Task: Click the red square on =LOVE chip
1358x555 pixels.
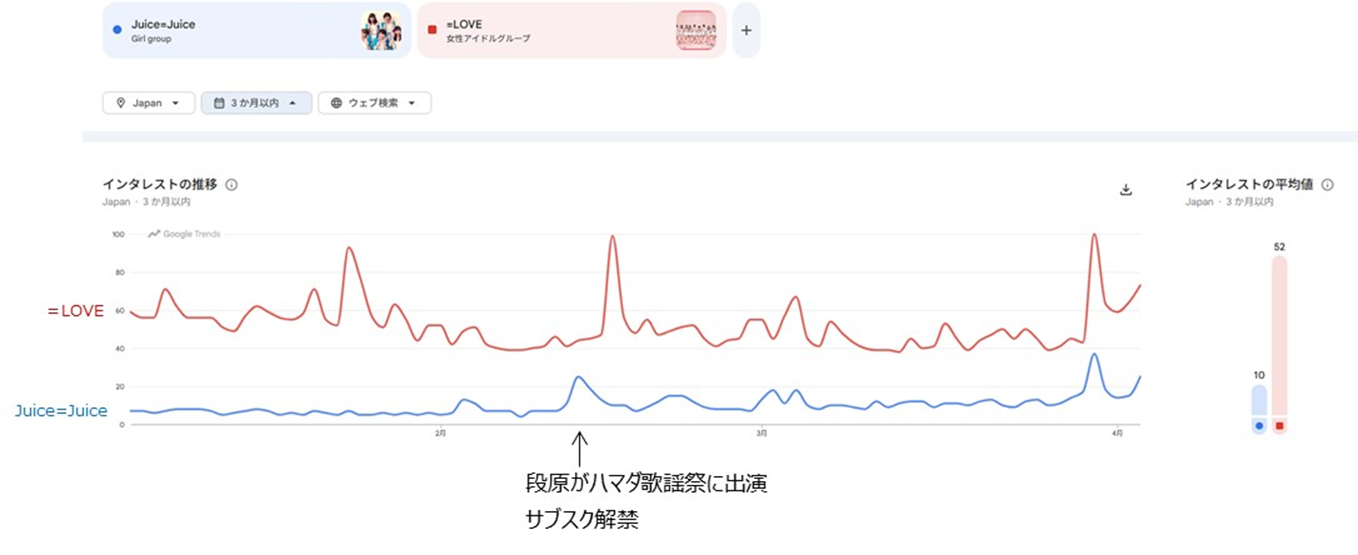Action: (x=432, y=30)
